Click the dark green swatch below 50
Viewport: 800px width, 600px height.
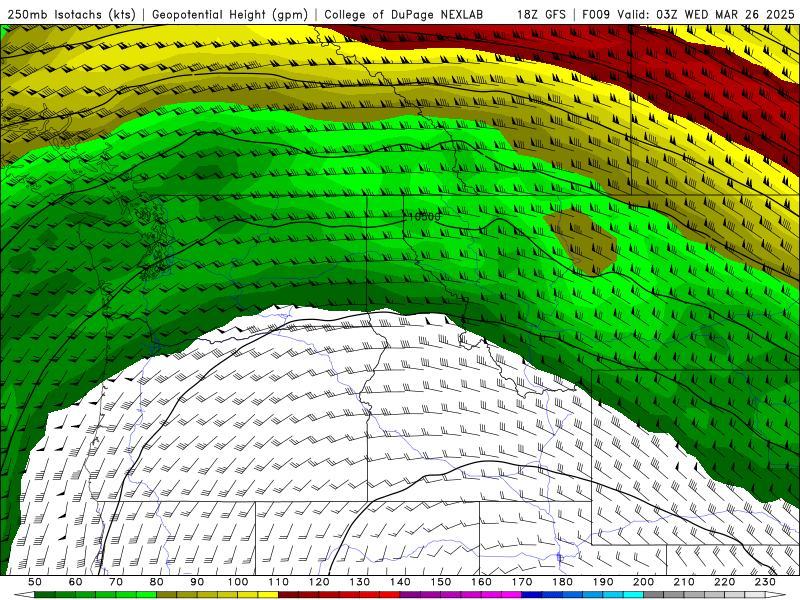click(x=45, y=595)
